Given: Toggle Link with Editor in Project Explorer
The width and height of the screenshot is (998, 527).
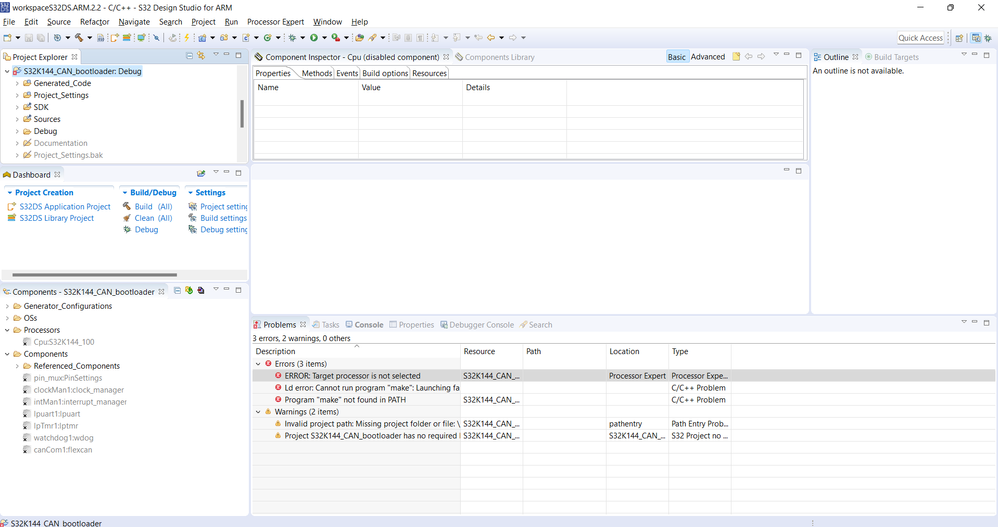Looking at the screenshot, I should click(201, 56).
